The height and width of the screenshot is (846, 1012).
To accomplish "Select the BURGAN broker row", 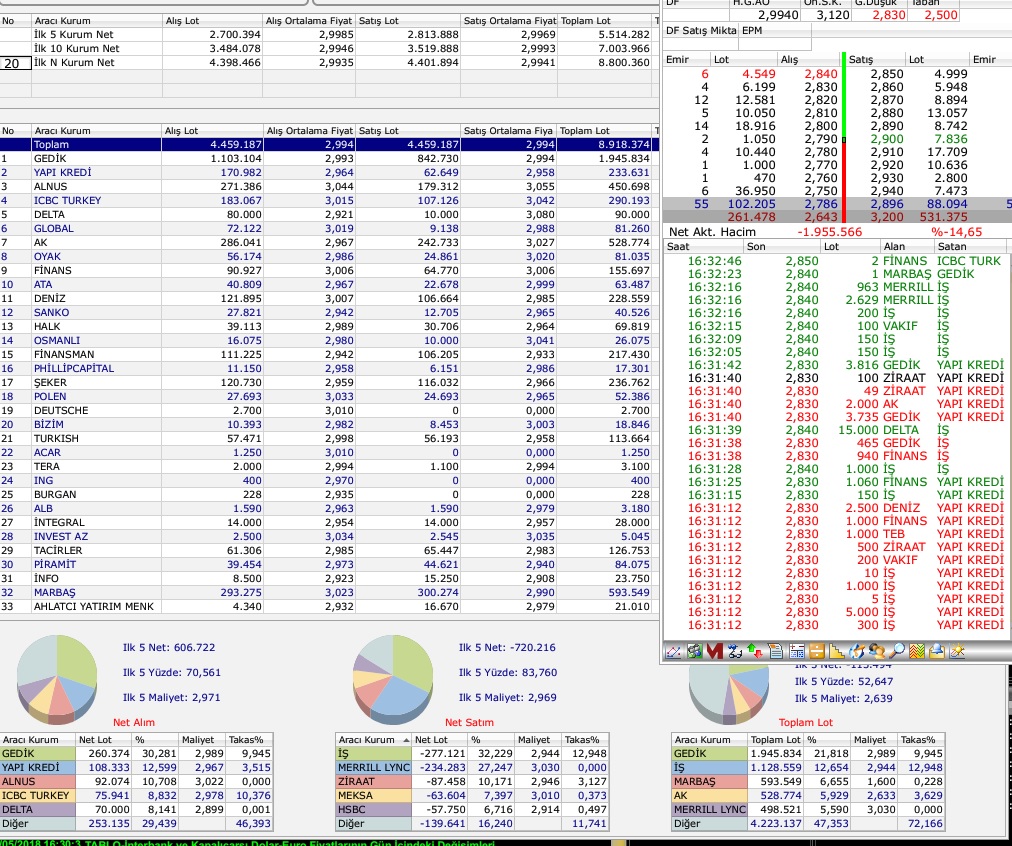I will point(329,494).
